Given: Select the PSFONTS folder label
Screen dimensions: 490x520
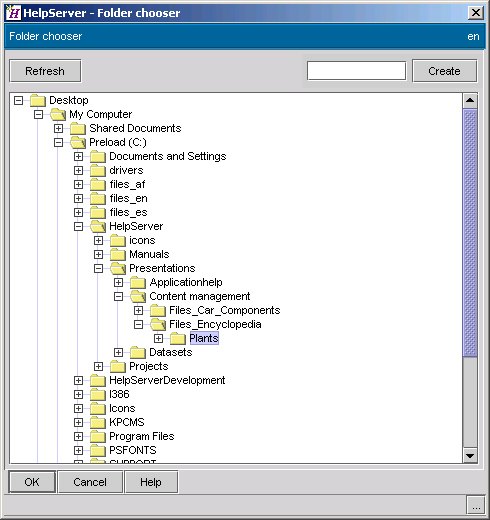Looking at the screenshot, I should coord(133,450).
